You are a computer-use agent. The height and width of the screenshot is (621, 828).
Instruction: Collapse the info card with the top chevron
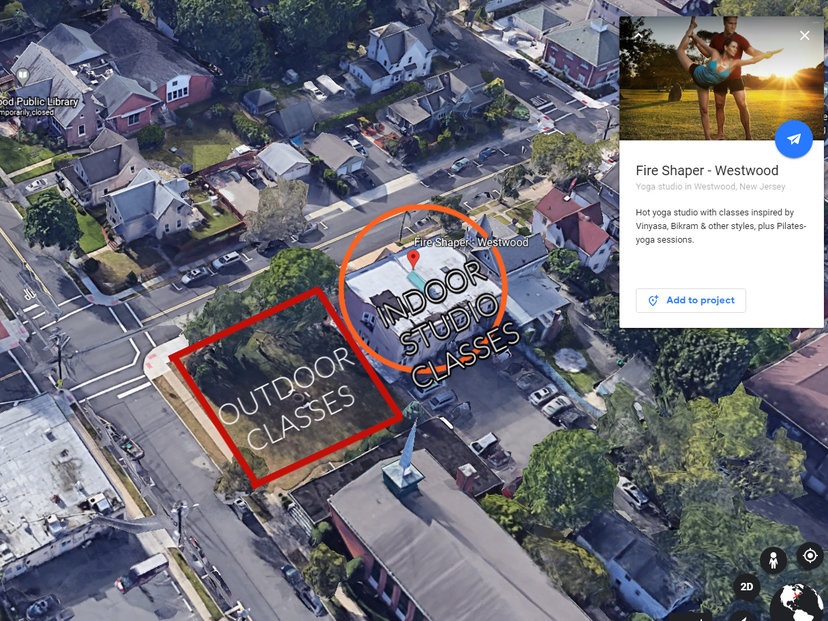click(x=637, y=35)
